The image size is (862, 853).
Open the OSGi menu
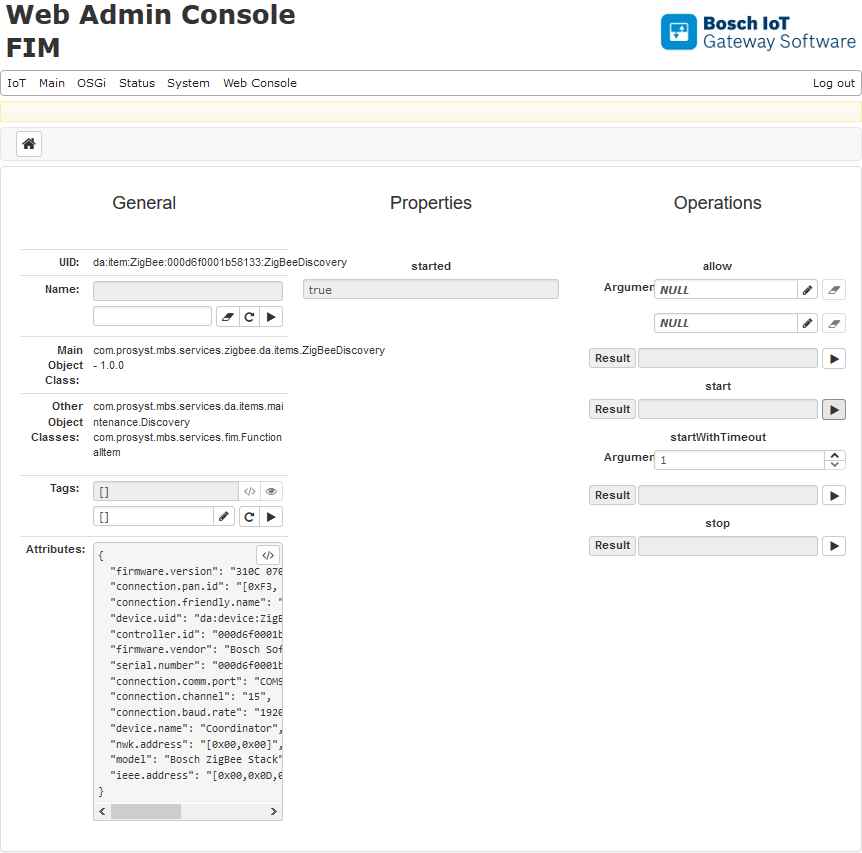coord(91,83)
